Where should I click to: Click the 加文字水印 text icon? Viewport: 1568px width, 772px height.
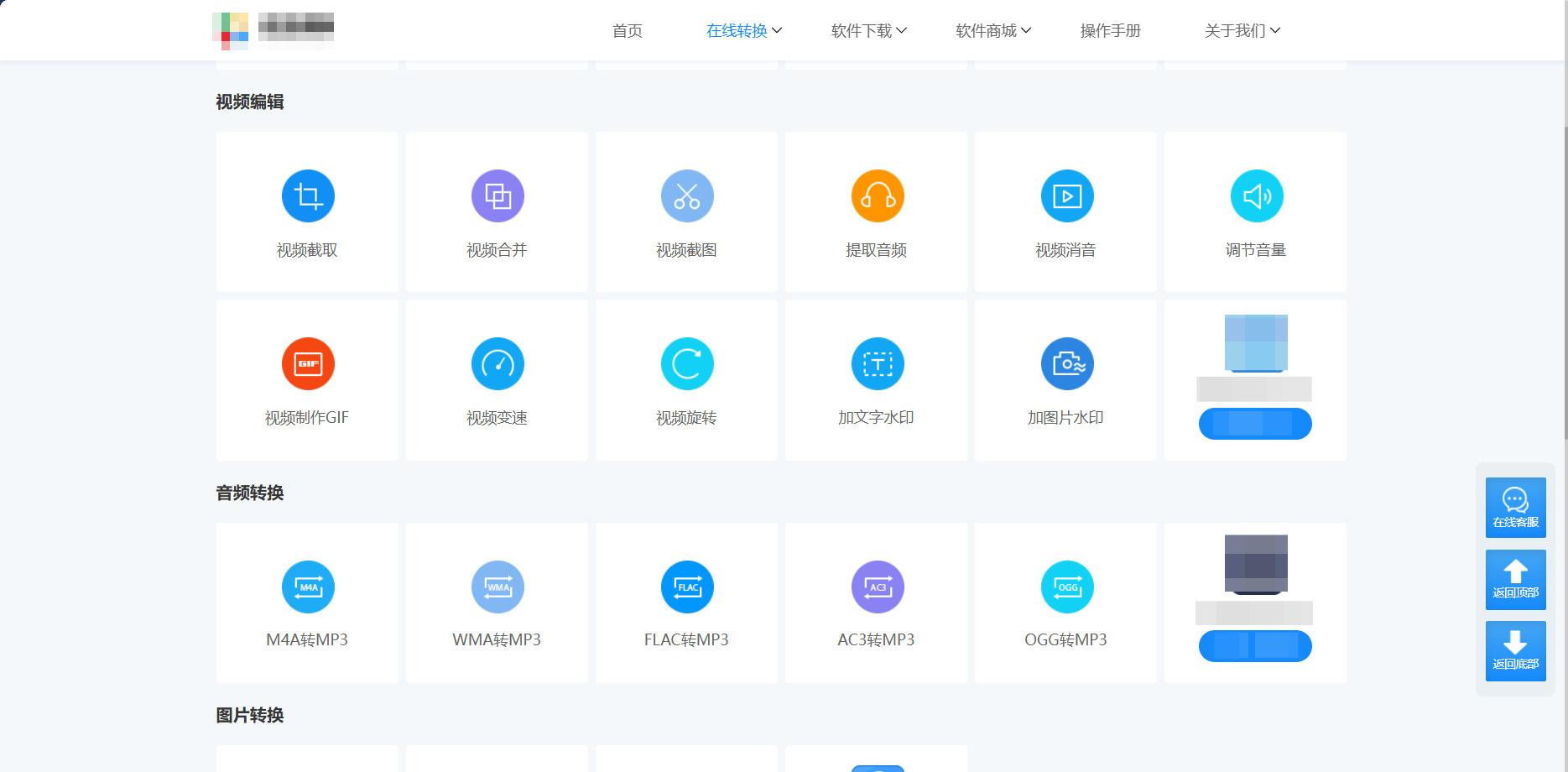[878, 364]
